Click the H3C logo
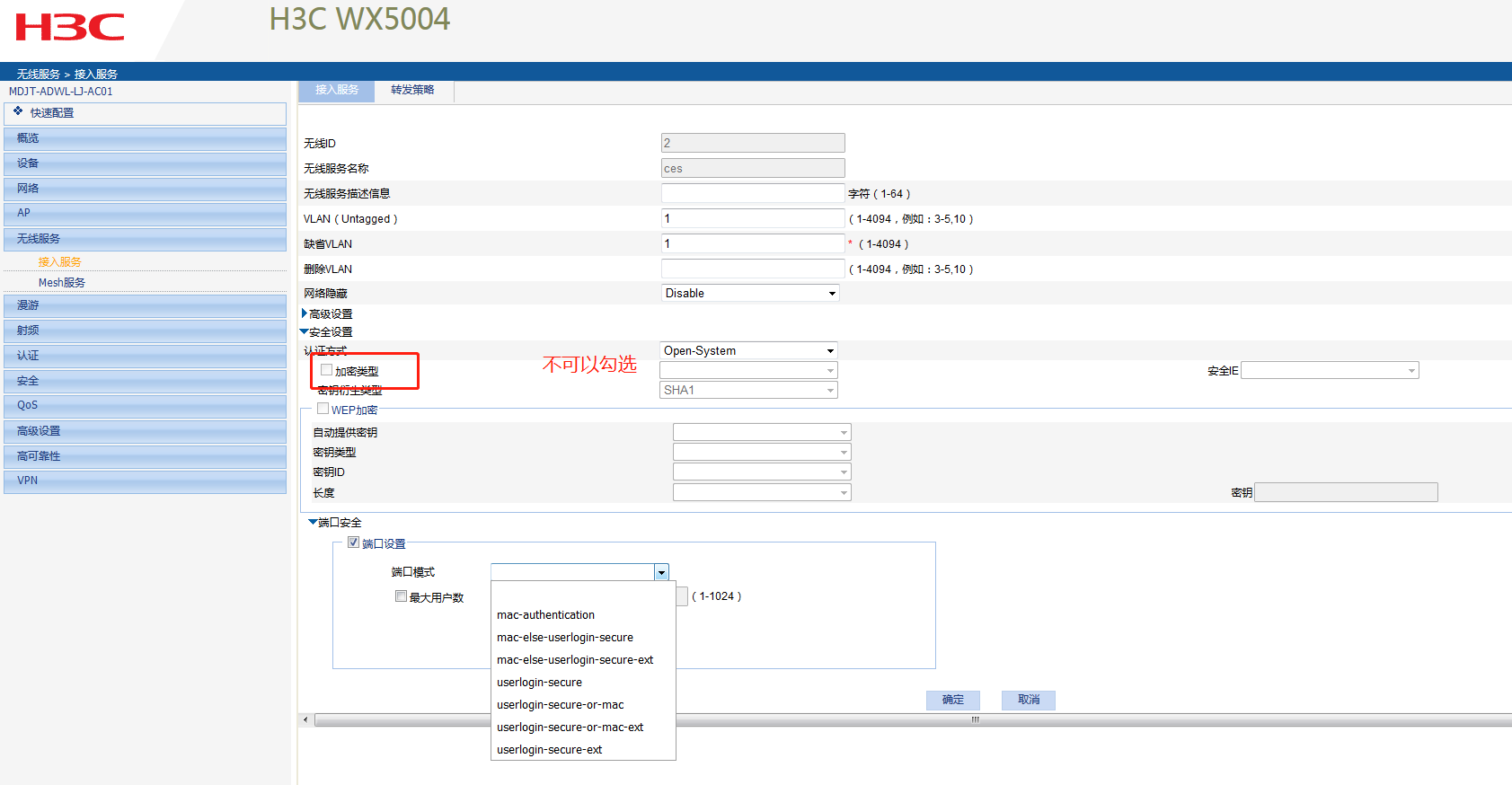 (70, 27)
